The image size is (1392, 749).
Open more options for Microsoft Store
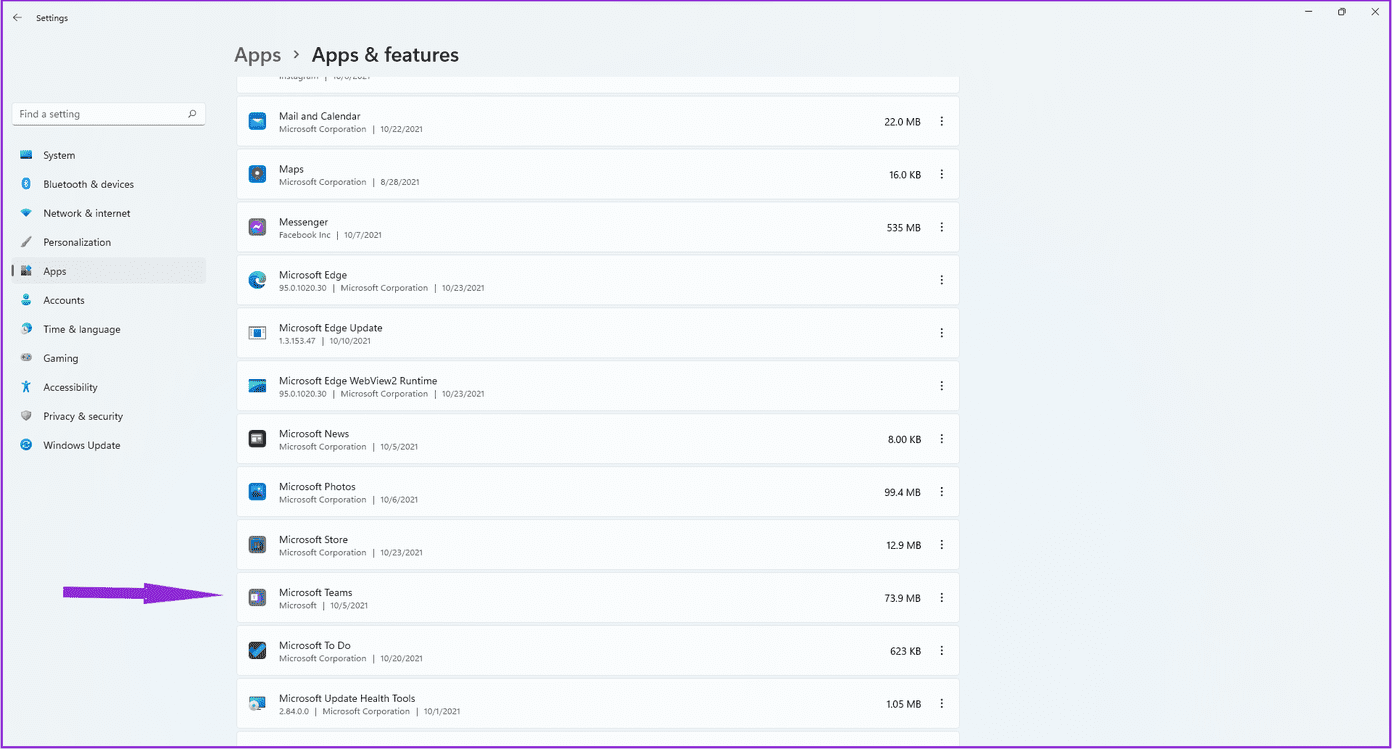pos(941,546)
